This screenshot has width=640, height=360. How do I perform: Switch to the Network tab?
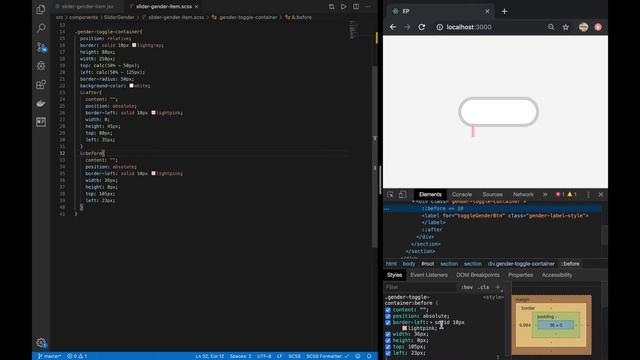pyautogui.click(x=523, y=195)
